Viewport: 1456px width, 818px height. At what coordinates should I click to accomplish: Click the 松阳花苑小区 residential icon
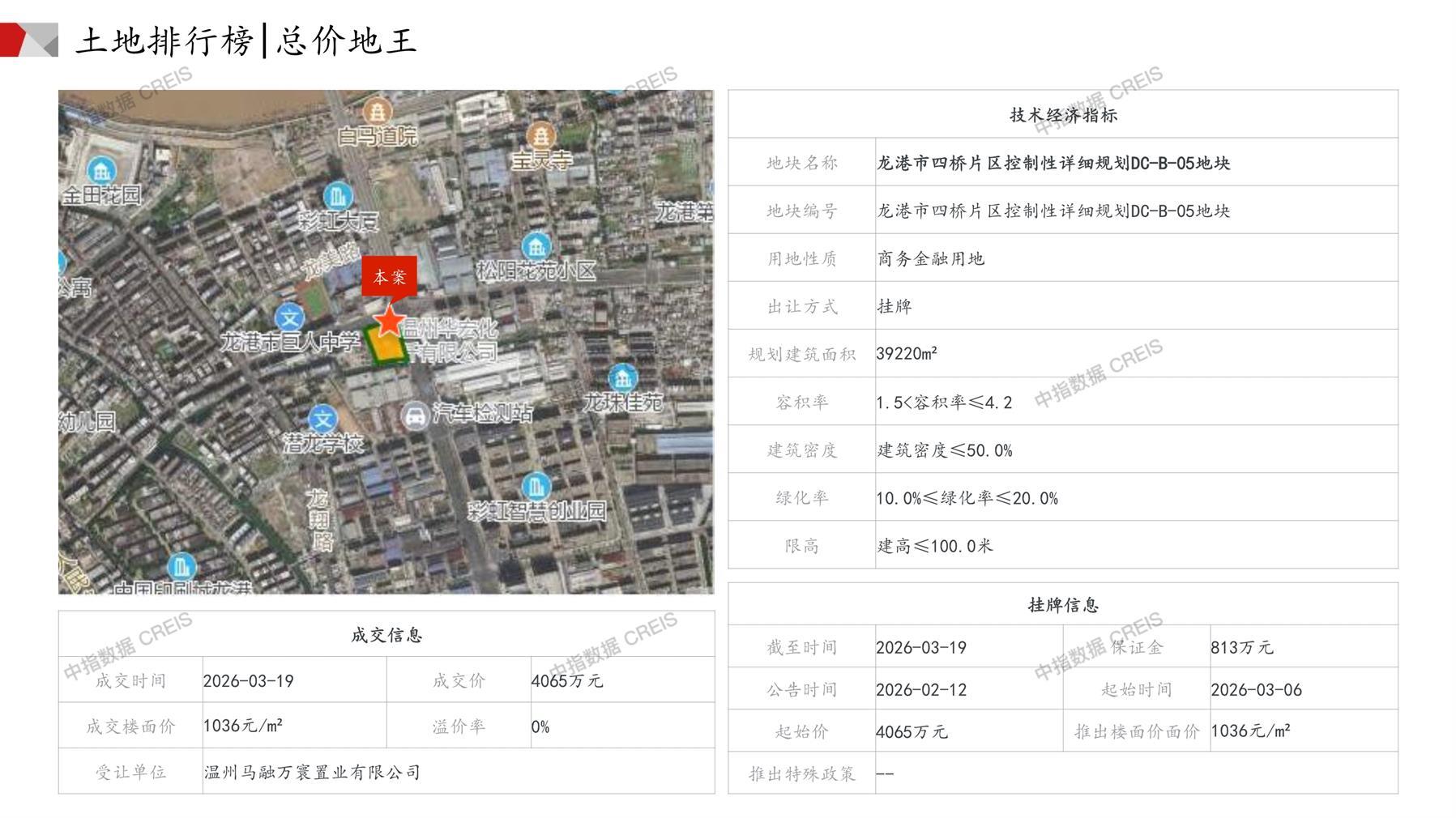click(536, 245)
